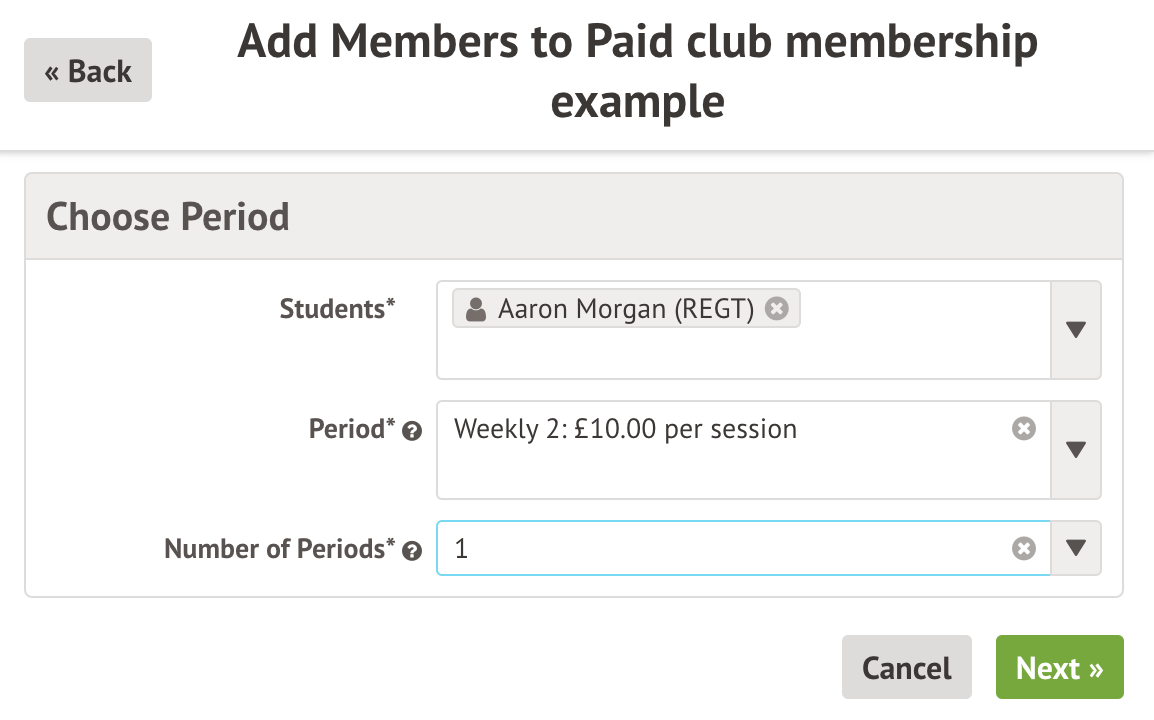Show help tooltip for Period field

click(411, 431)
